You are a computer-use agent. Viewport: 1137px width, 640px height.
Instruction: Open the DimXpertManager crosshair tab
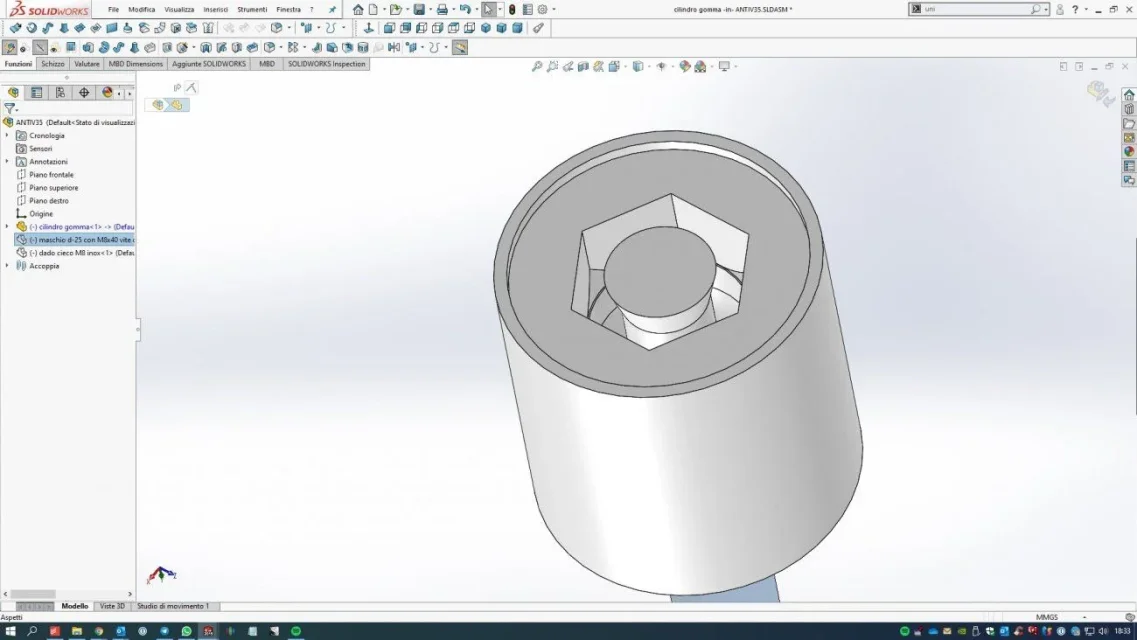[x=84, y=93]
